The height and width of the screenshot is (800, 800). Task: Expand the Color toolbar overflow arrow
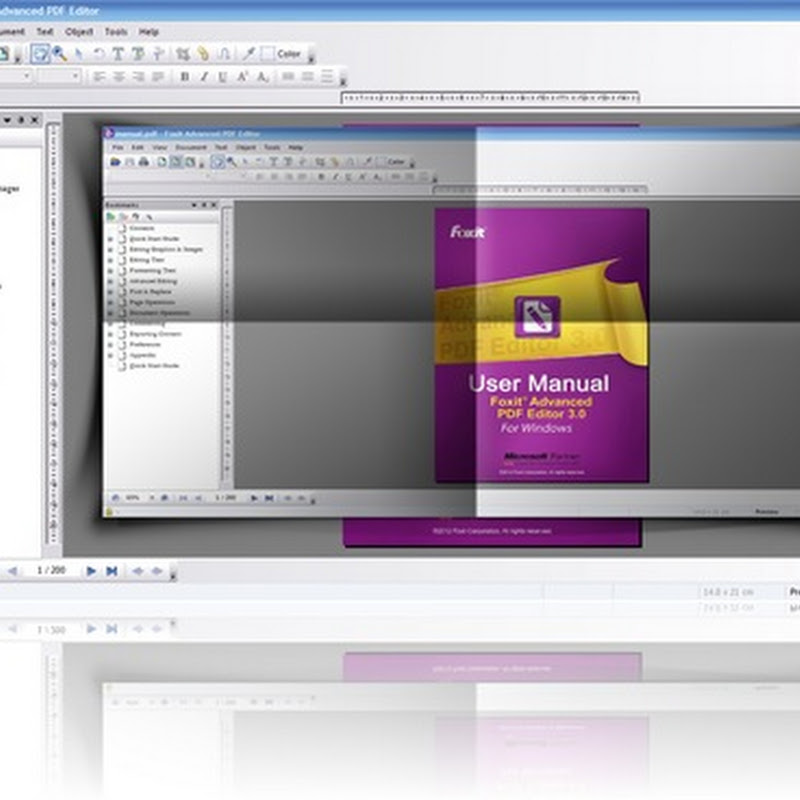(x=311, y=56)
